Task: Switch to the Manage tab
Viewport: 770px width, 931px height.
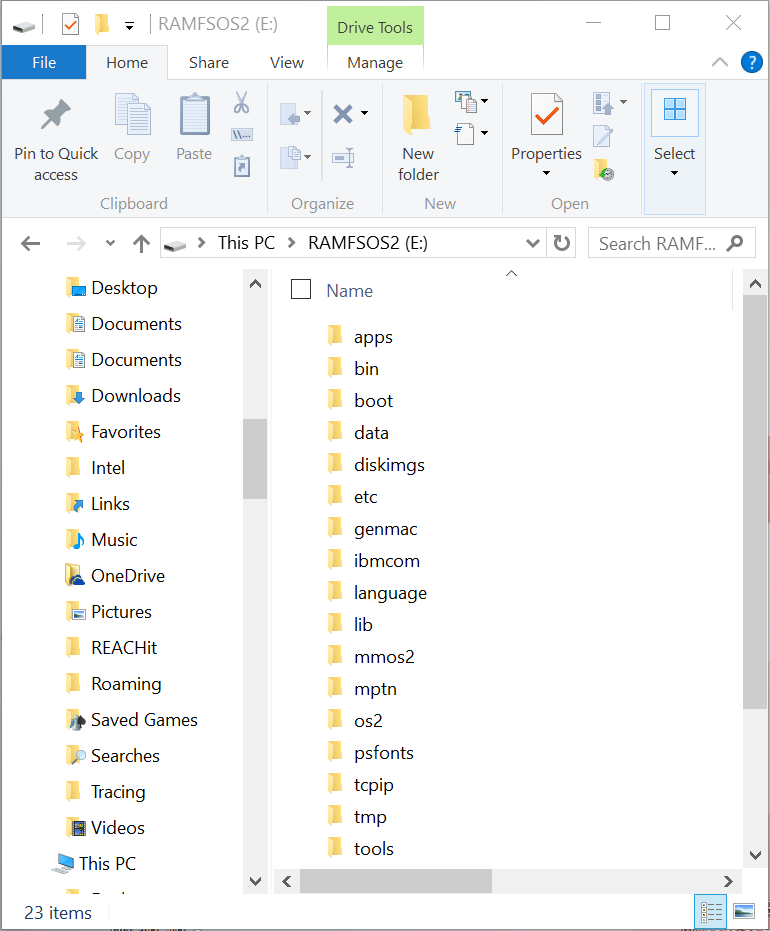Action: pyautogui.click(x=375, y=62)
